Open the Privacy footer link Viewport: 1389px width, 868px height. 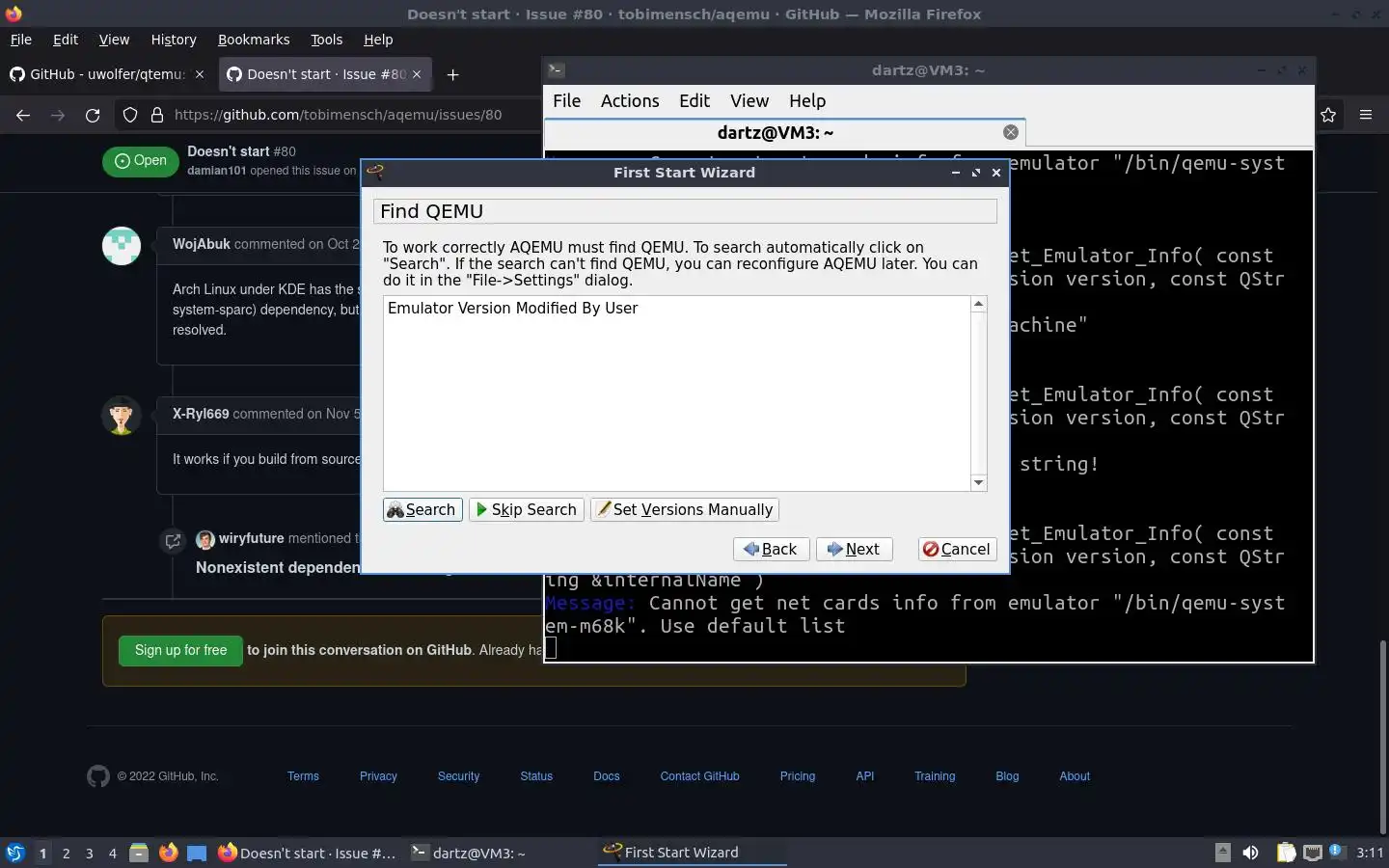click(x=378, y=776)
